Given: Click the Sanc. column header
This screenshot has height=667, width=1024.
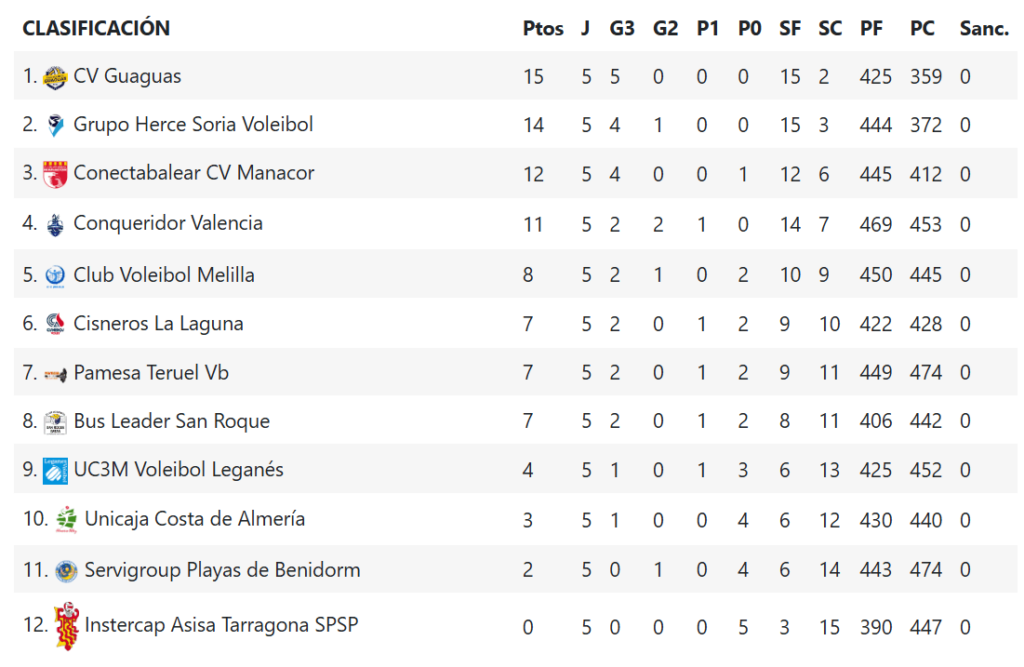Looking at the screenshot, I should point(984,29).
